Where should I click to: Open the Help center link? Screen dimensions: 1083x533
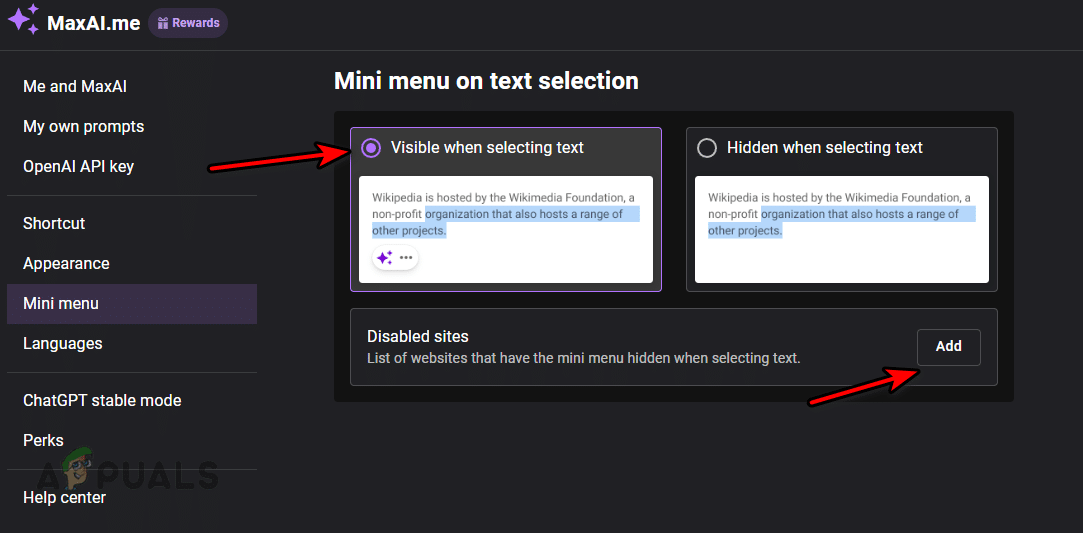point(64,498)
